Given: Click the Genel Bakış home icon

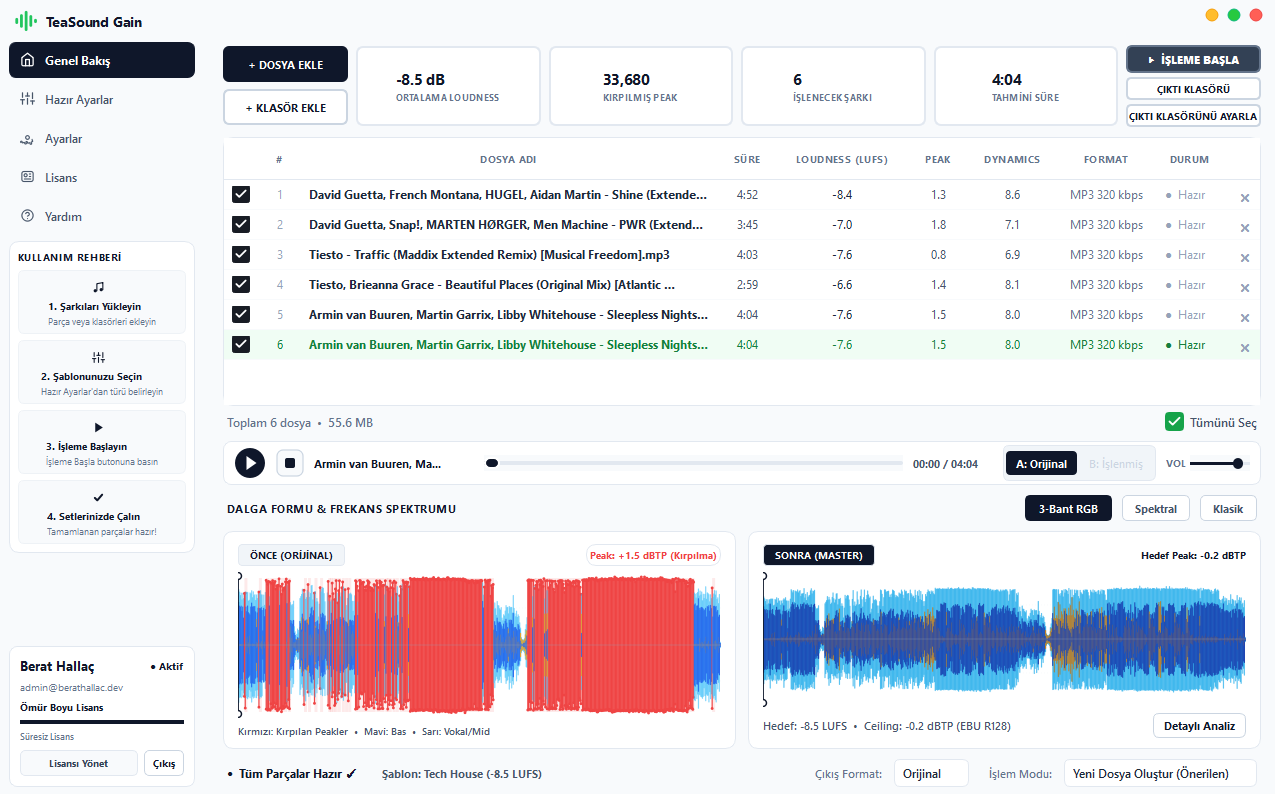Looking at the screenshot, I should point(27,60).
